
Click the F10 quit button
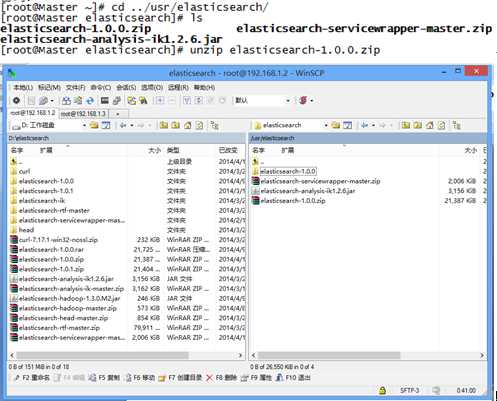tap(293, 378)
